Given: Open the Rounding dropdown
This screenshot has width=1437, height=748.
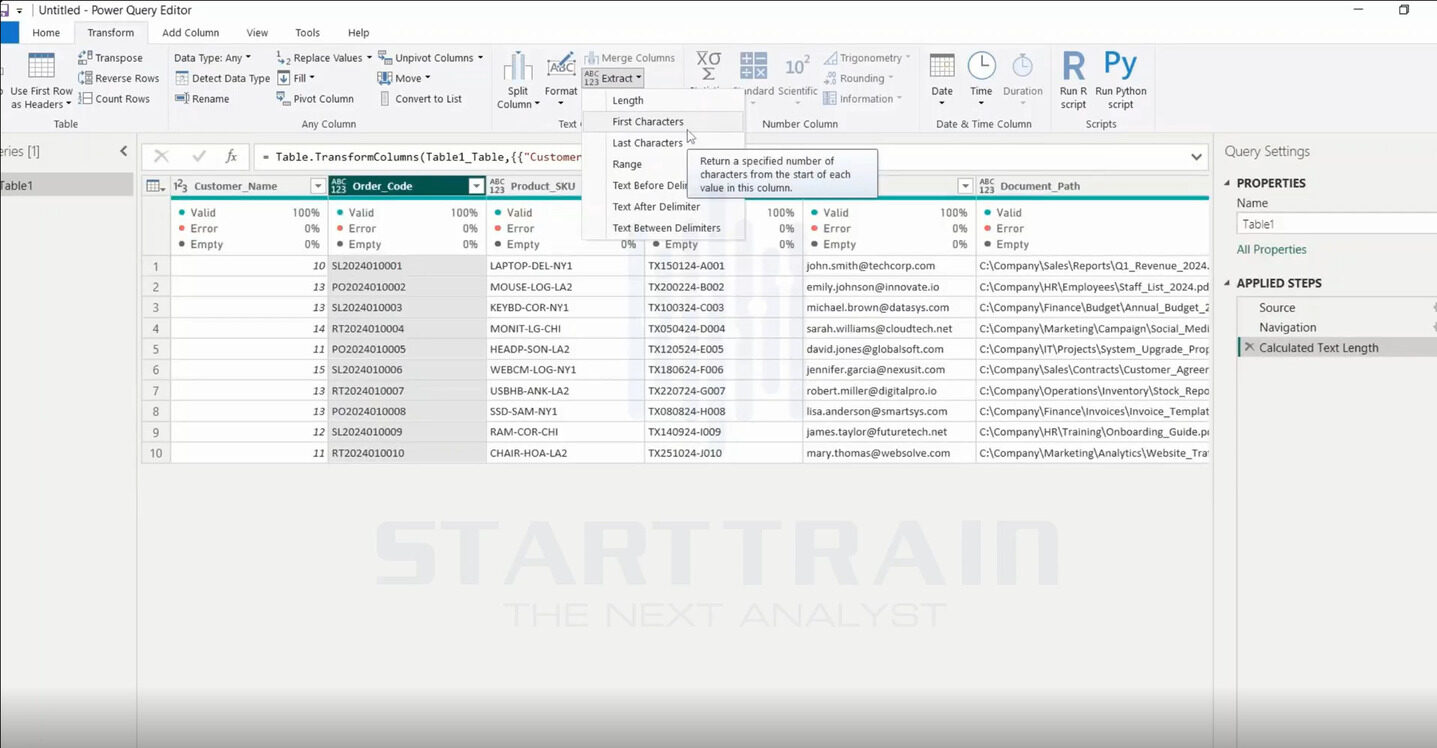Looking at the screenshot, I should pyautogui.click(x=858, y=78).
